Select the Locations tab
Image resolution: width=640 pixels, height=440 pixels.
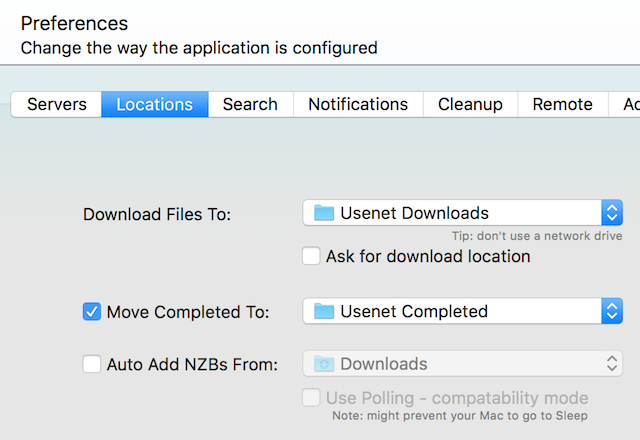click(x=154, y=104)
